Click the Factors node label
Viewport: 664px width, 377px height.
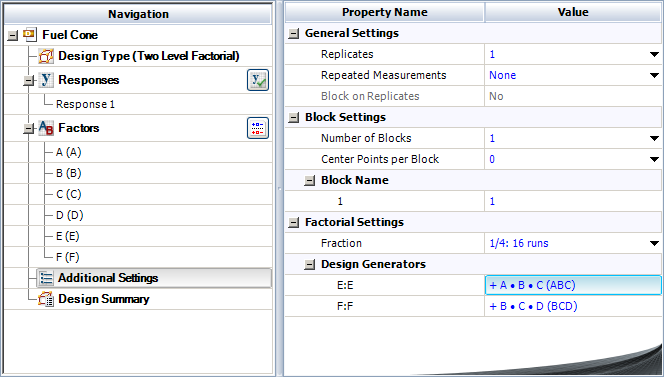(x=78, y=128)
